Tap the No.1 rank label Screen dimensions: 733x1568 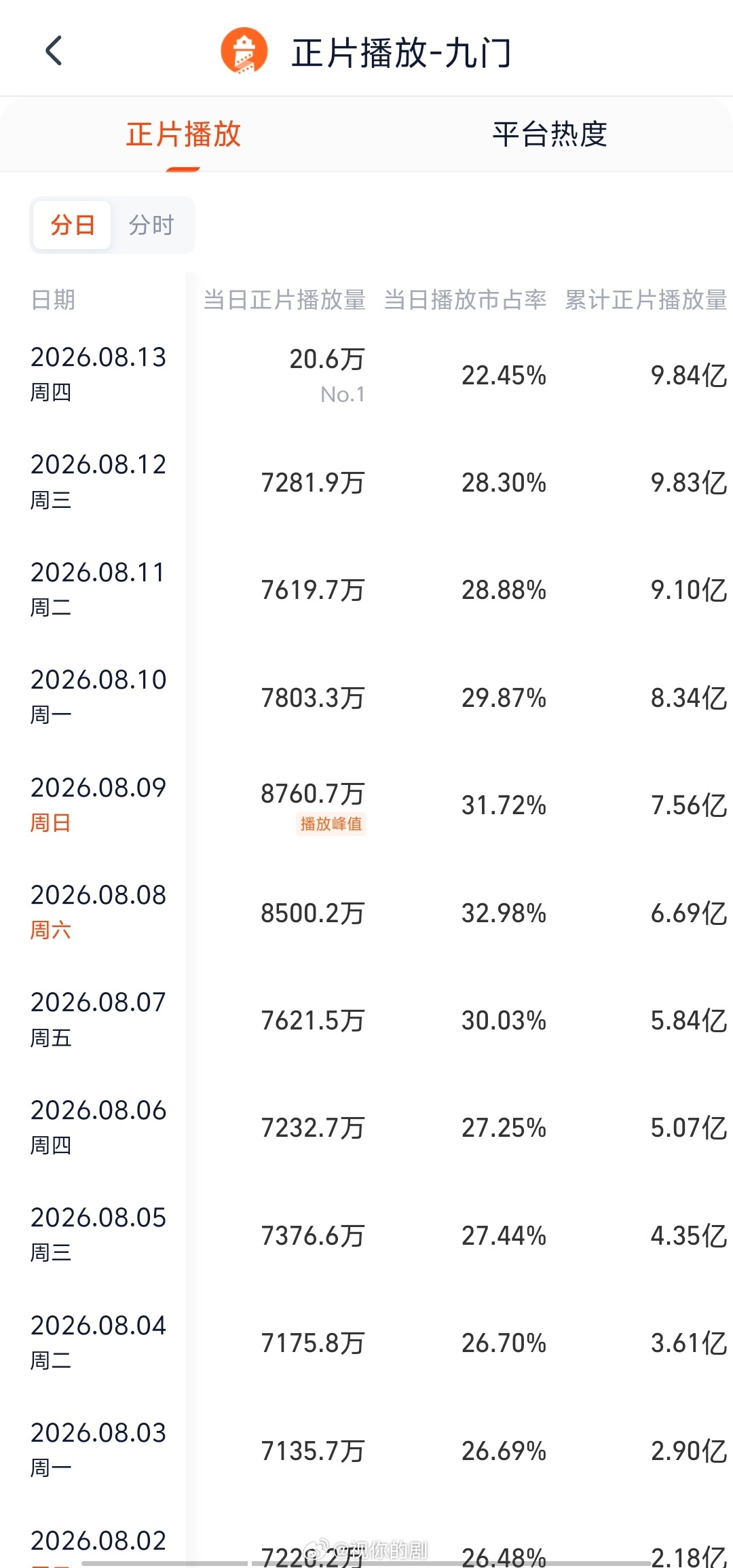pos(343,395)
